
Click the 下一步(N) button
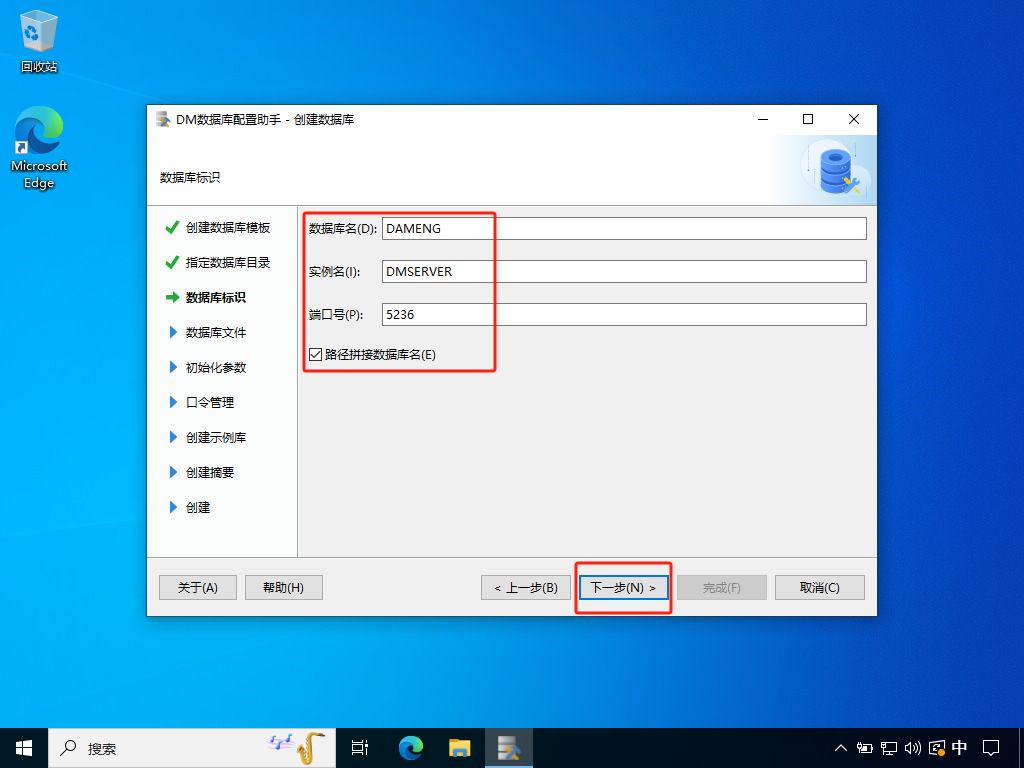coord(624,588)
